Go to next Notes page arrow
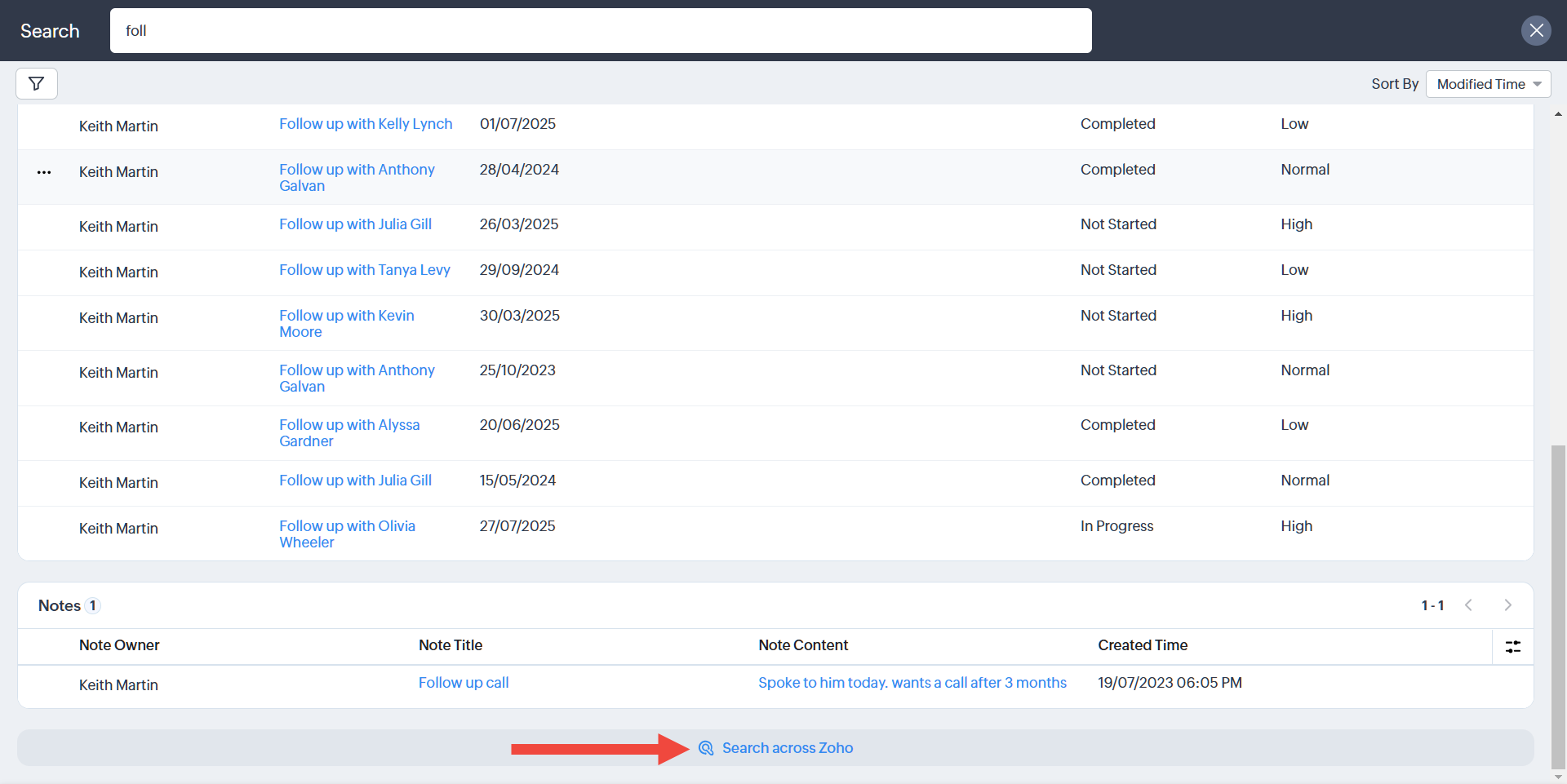Viewport: 1567px width, 784px height. pos(1507,605)
